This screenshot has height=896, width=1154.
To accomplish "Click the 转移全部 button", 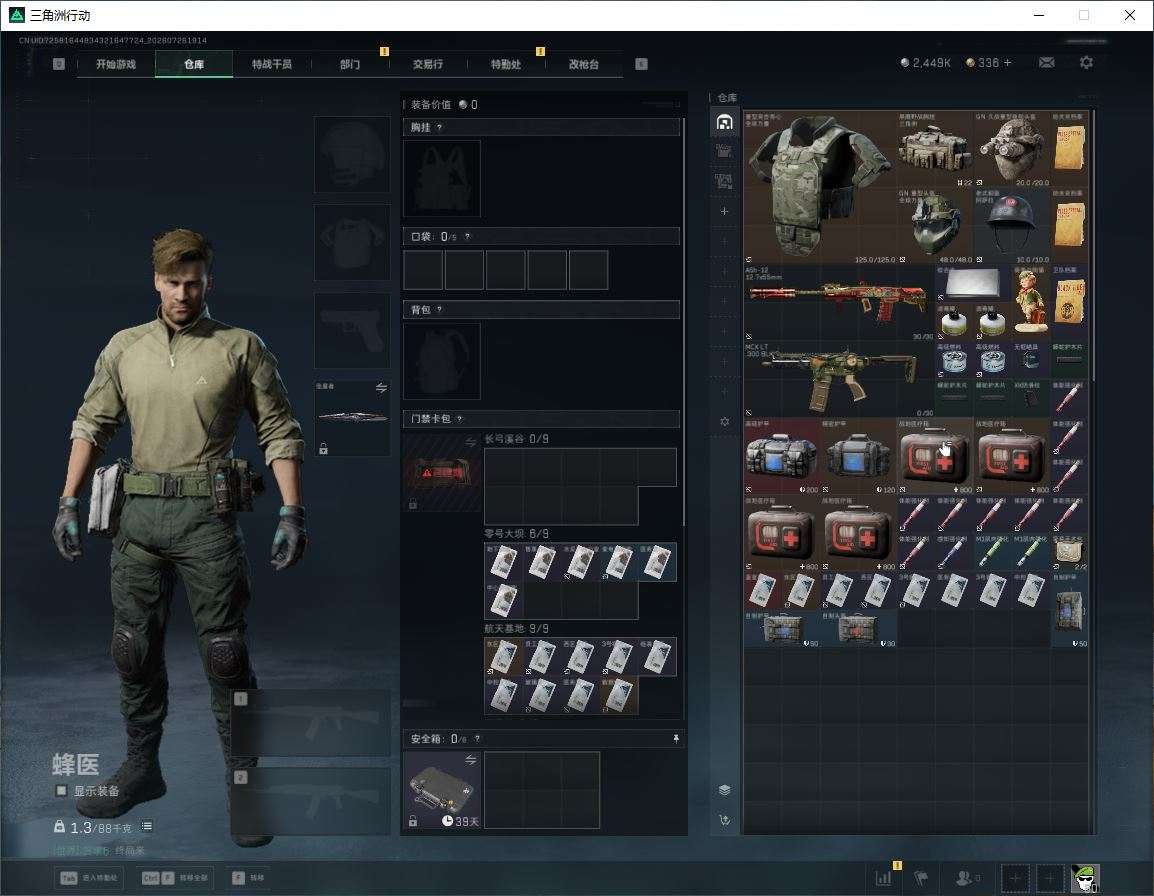I will pos(175,878).
